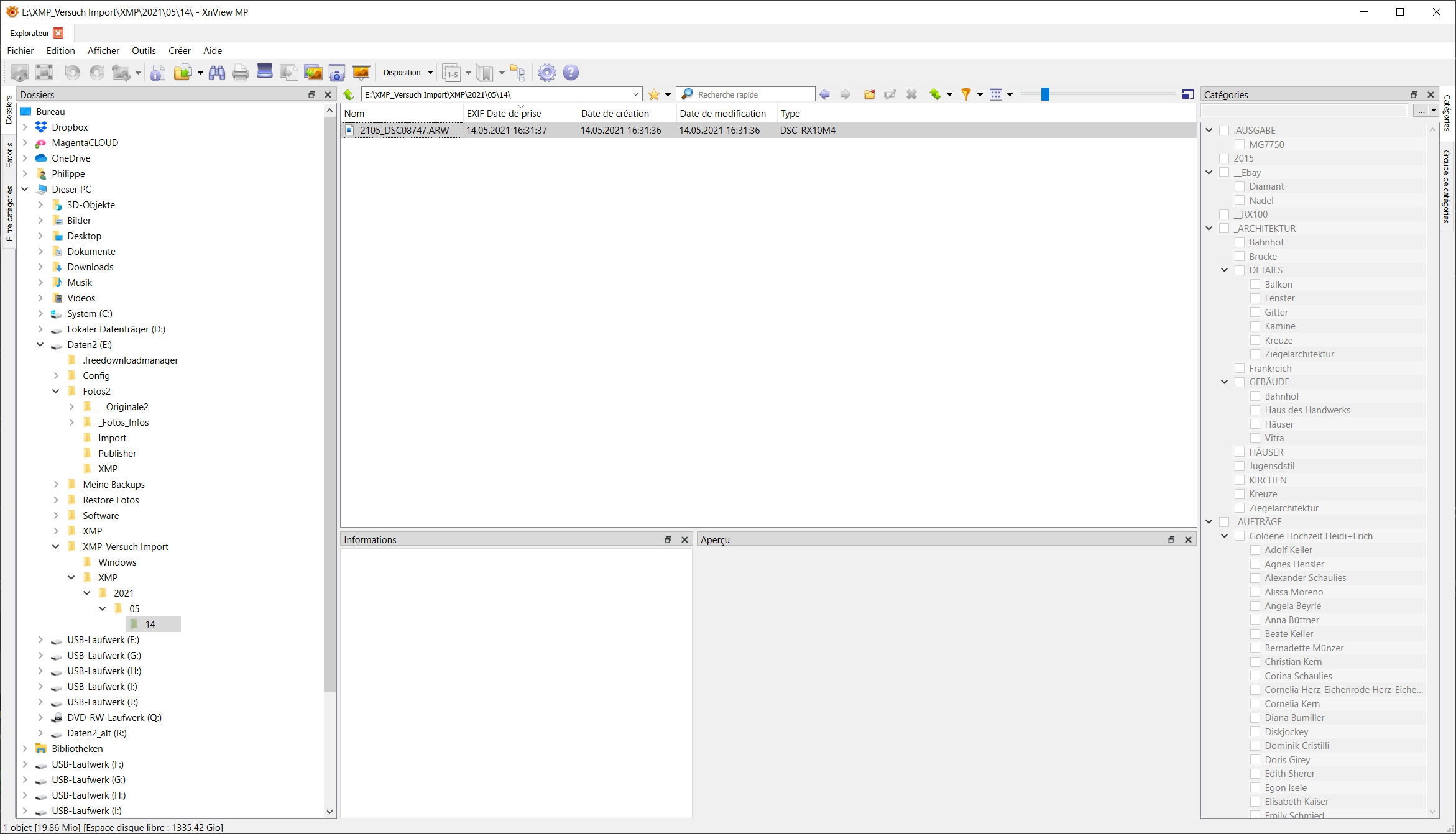The image size is (1456, 834).
Task: Tick the Diamant category checkbox
Action: 1240,186
